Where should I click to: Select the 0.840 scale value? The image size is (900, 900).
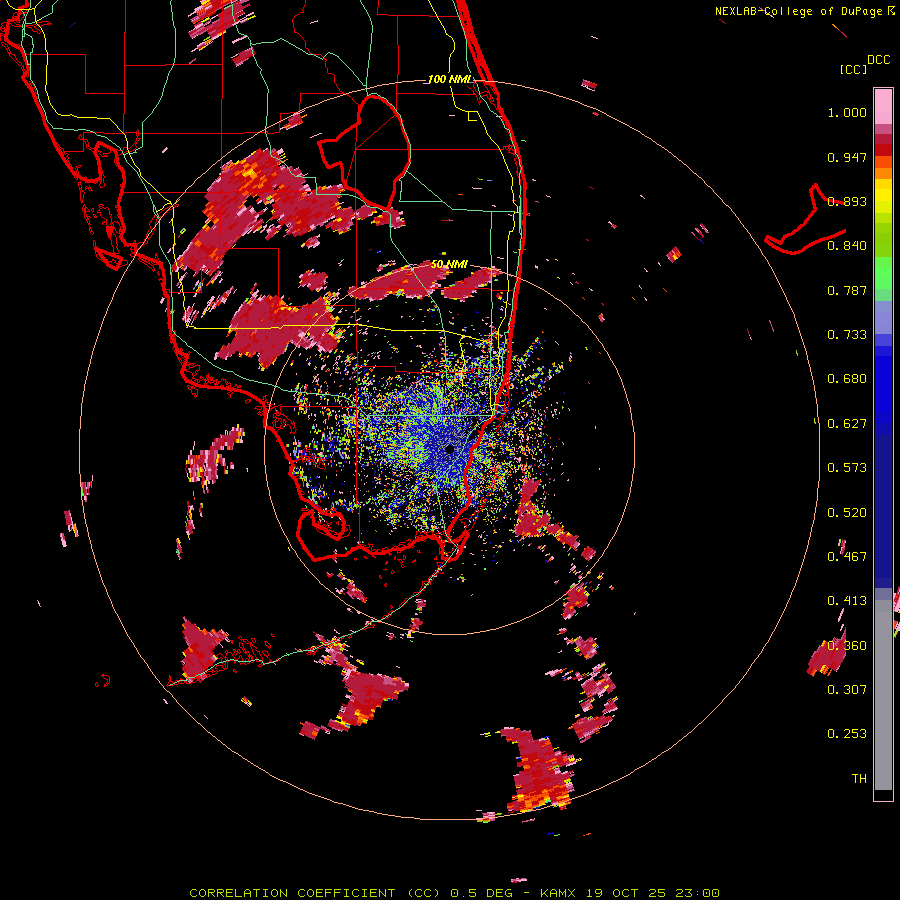(x=847, y=246)
